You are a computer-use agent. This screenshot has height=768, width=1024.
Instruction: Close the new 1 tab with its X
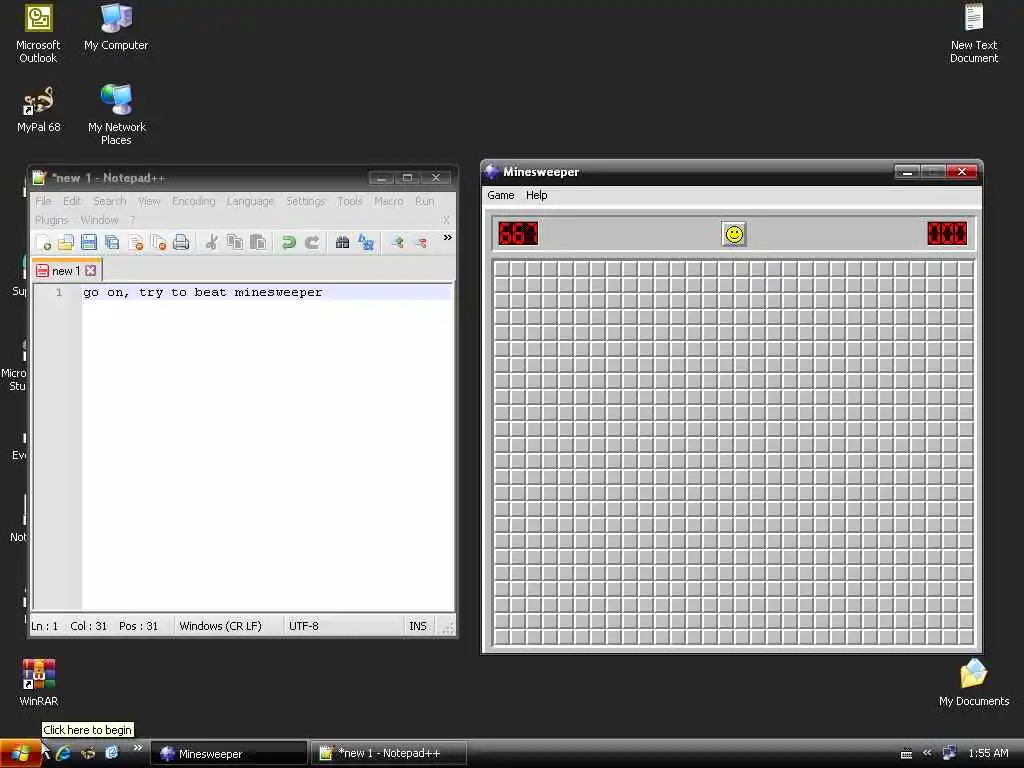point(91,270)
